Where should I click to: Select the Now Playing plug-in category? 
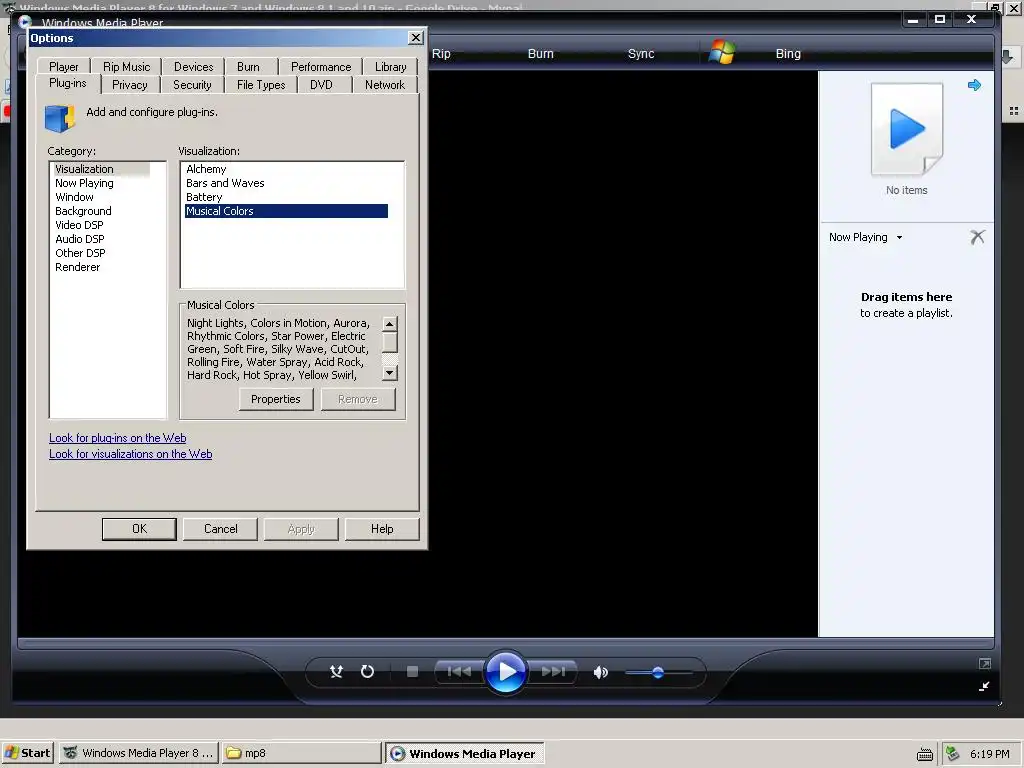tap(84, 183)
